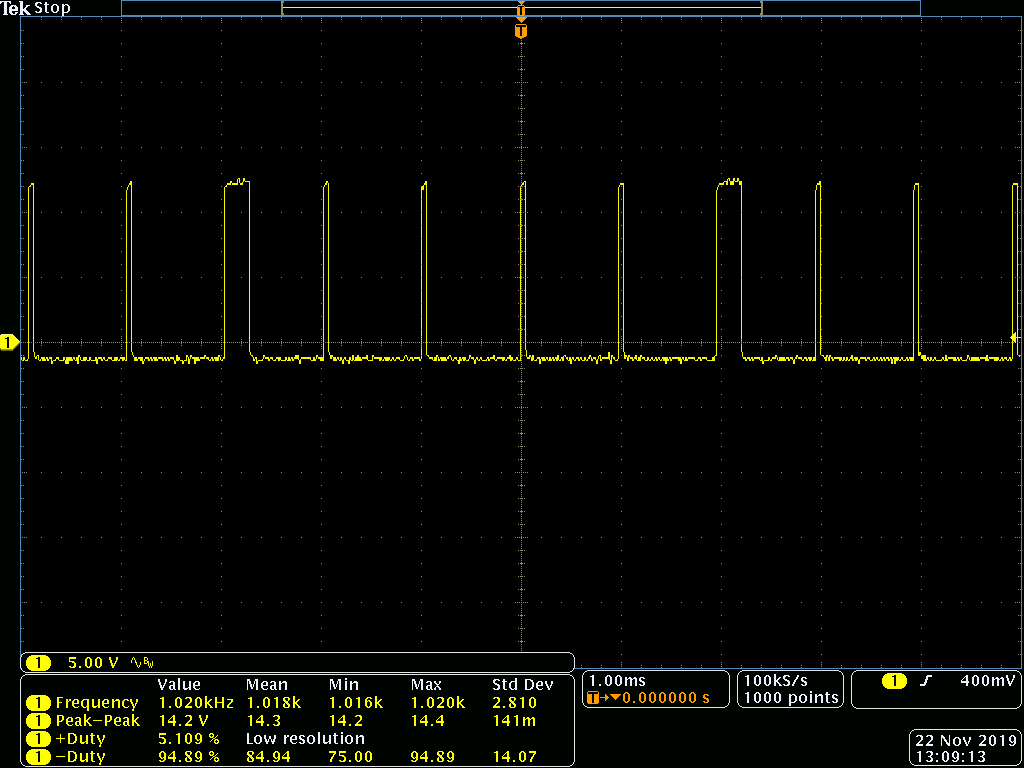The height and width of the screenshot is (768, 1024).
Task: Click the channel 1 ground reference marker
Action: [9, 343]
